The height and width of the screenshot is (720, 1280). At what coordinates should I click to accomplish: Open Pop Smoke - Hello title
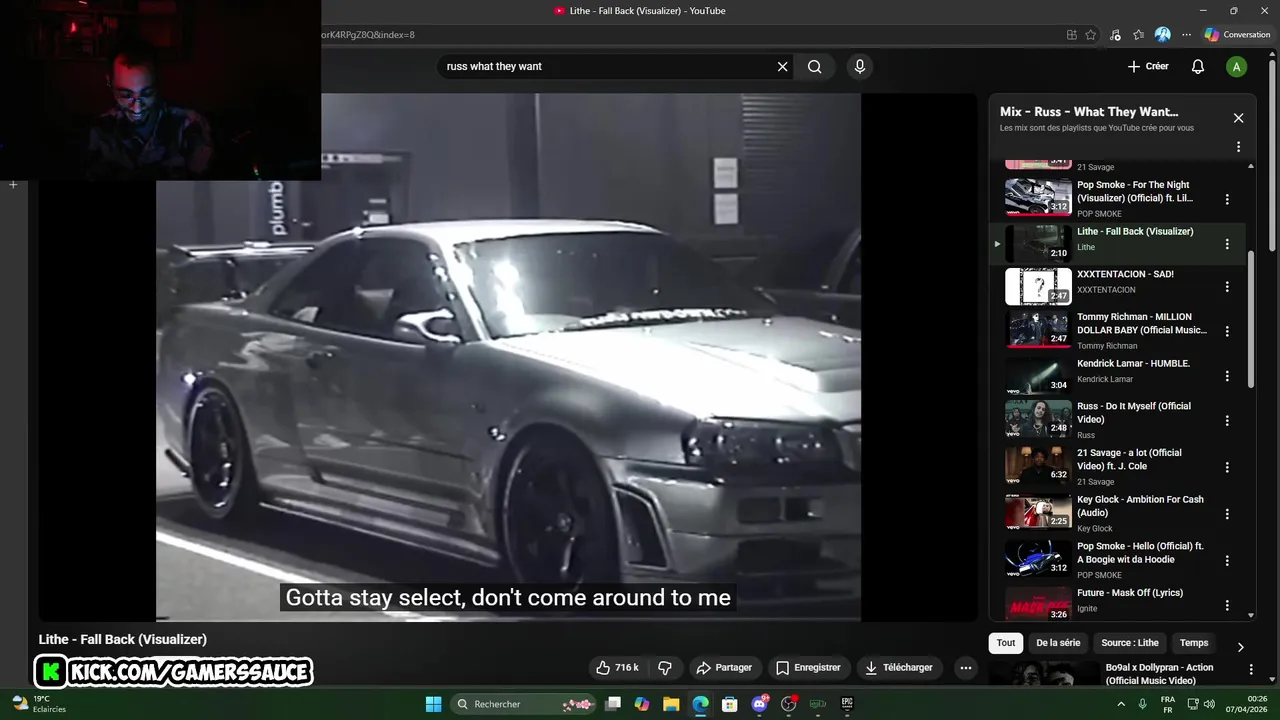(1140, 553)
